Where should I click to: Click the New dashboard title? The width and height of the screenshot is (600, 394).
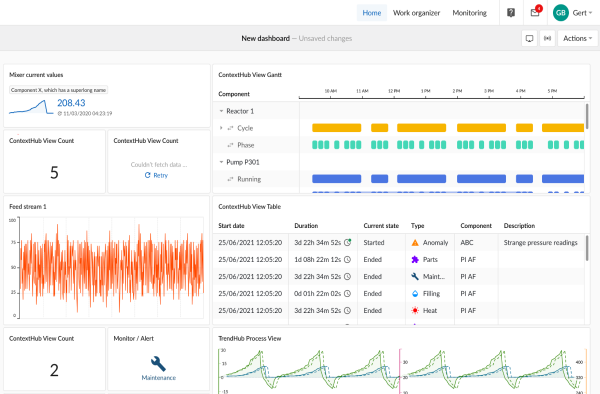(266, 38)
